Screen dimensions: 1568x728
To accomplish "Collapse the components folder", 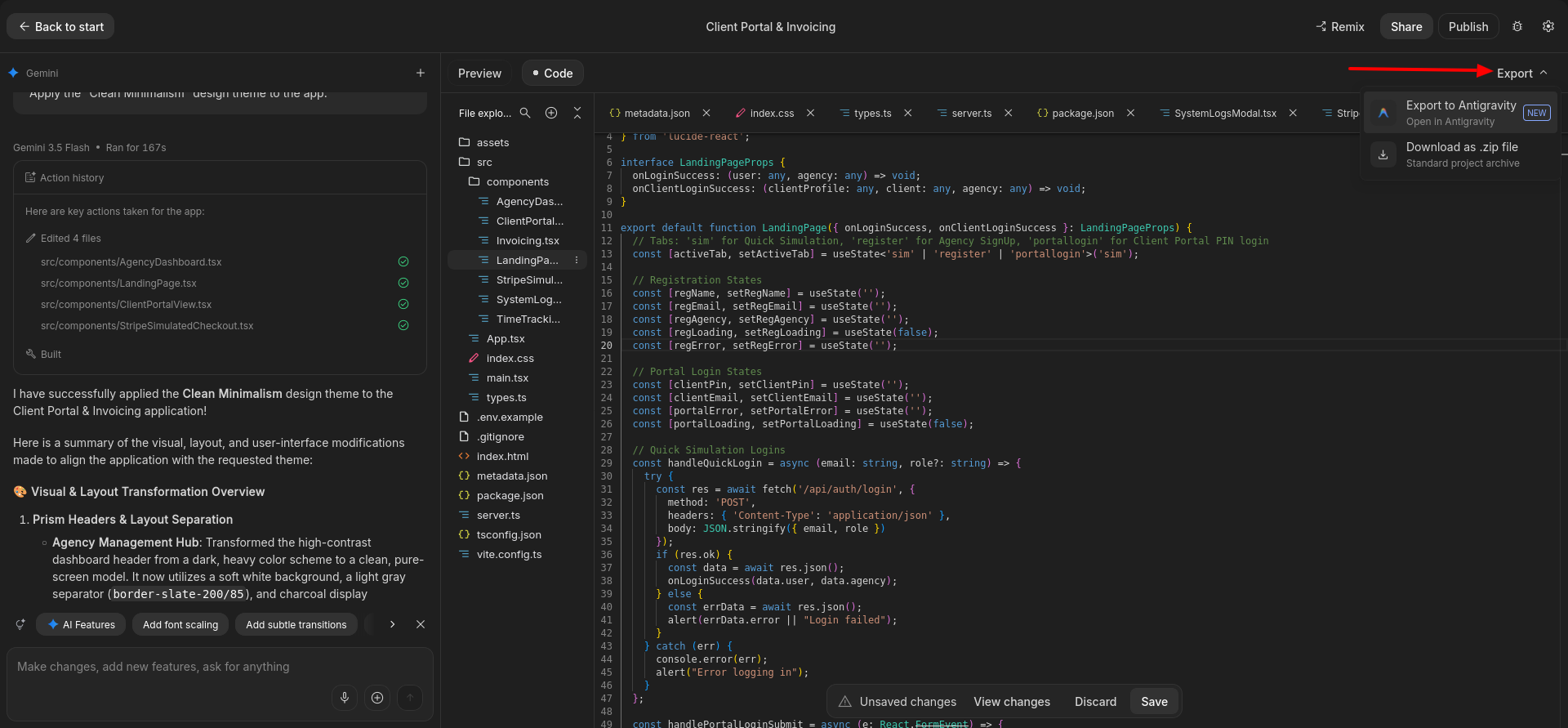I will coord(517,182).
